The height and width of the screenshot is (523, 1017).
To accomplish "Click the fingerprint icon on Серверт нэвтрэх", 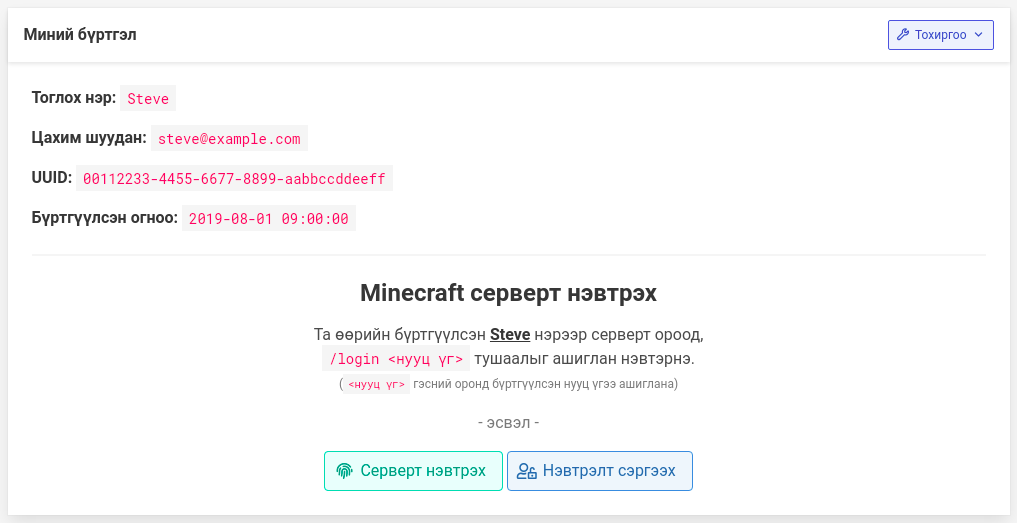I will (344, 471).
